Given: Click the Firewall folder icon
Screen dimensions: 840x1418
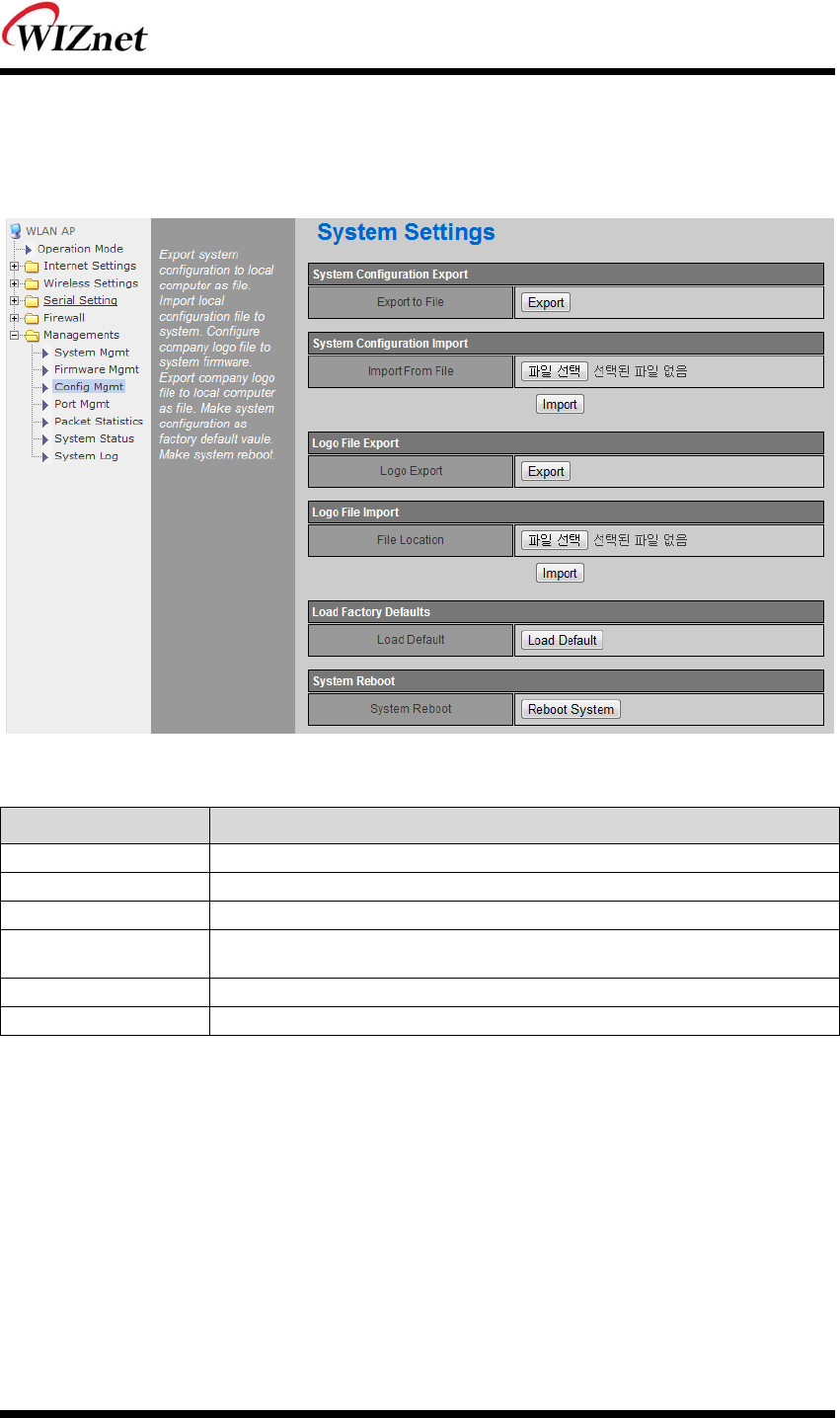Looking at the screenshot, I should pyautogui.click(x=32, y=318).
